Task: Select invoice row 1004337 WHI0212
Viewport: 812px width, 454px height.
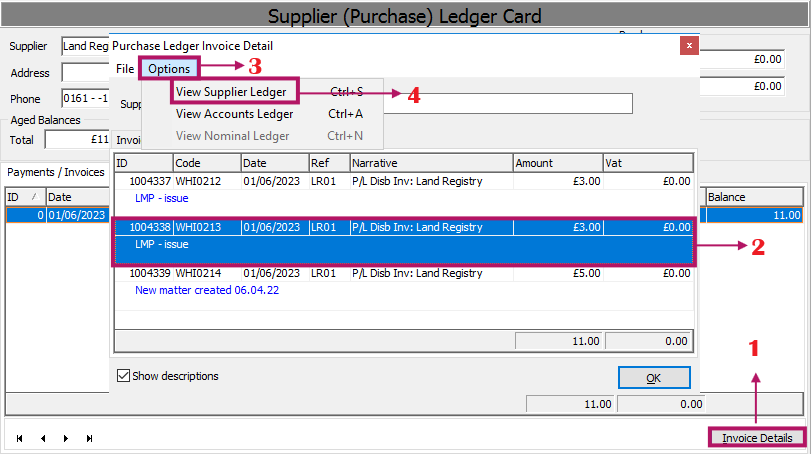Action: click(404, 189)
